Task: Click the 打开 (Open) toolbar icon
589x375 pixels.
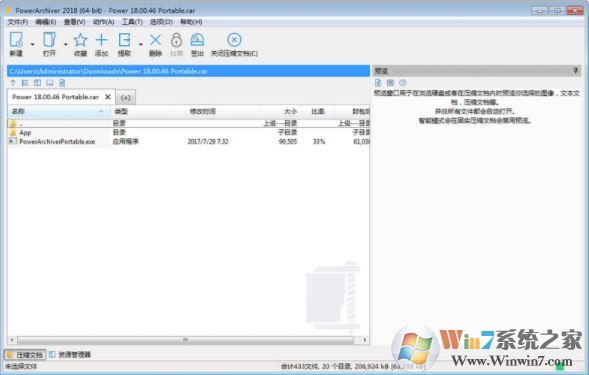Action: tap(49, 40)
